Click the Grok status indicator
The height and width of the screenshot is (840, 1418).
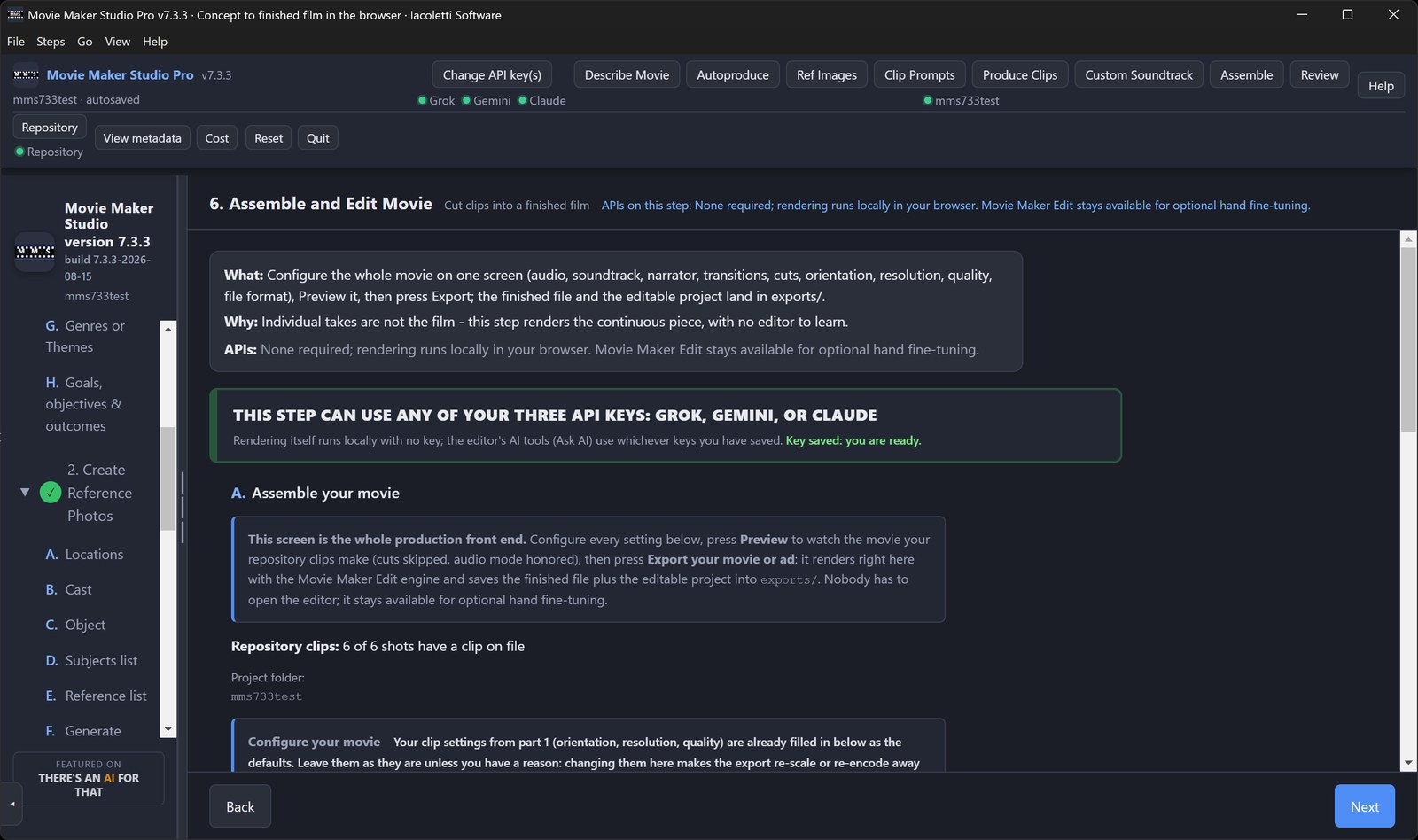pyautogui.click(x=436, y=100)
